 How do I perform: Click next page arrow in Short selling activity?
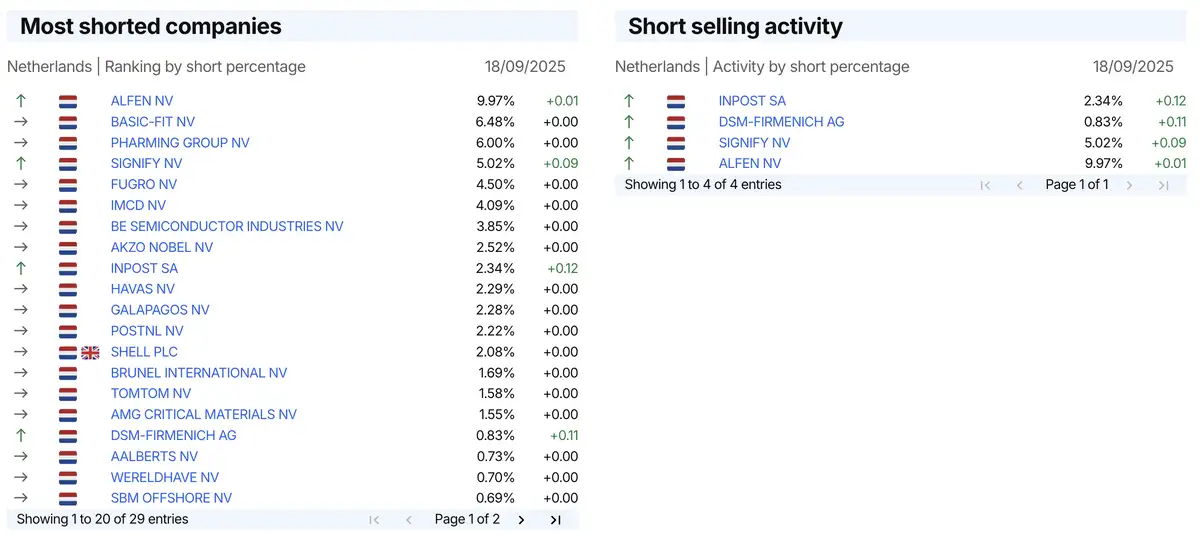tap(1129, 185)
